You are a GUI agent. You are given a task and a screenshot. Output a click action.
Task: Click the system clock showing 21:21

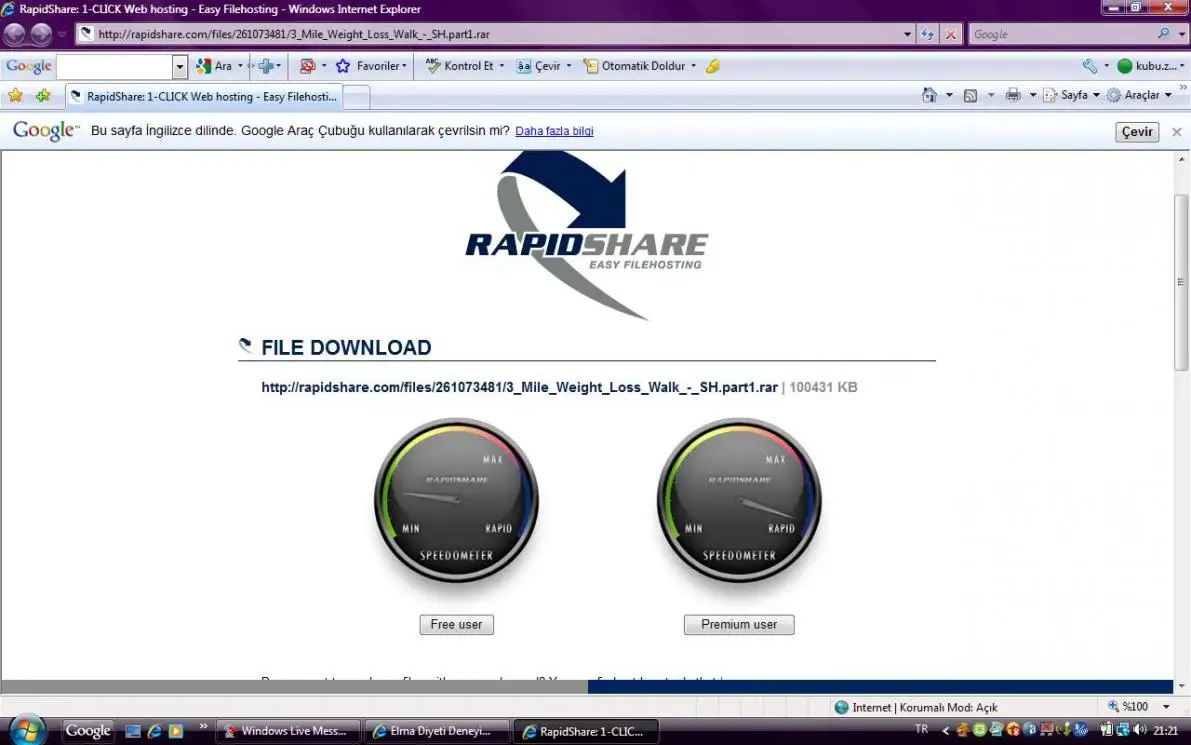click(x=1166, y=731)
